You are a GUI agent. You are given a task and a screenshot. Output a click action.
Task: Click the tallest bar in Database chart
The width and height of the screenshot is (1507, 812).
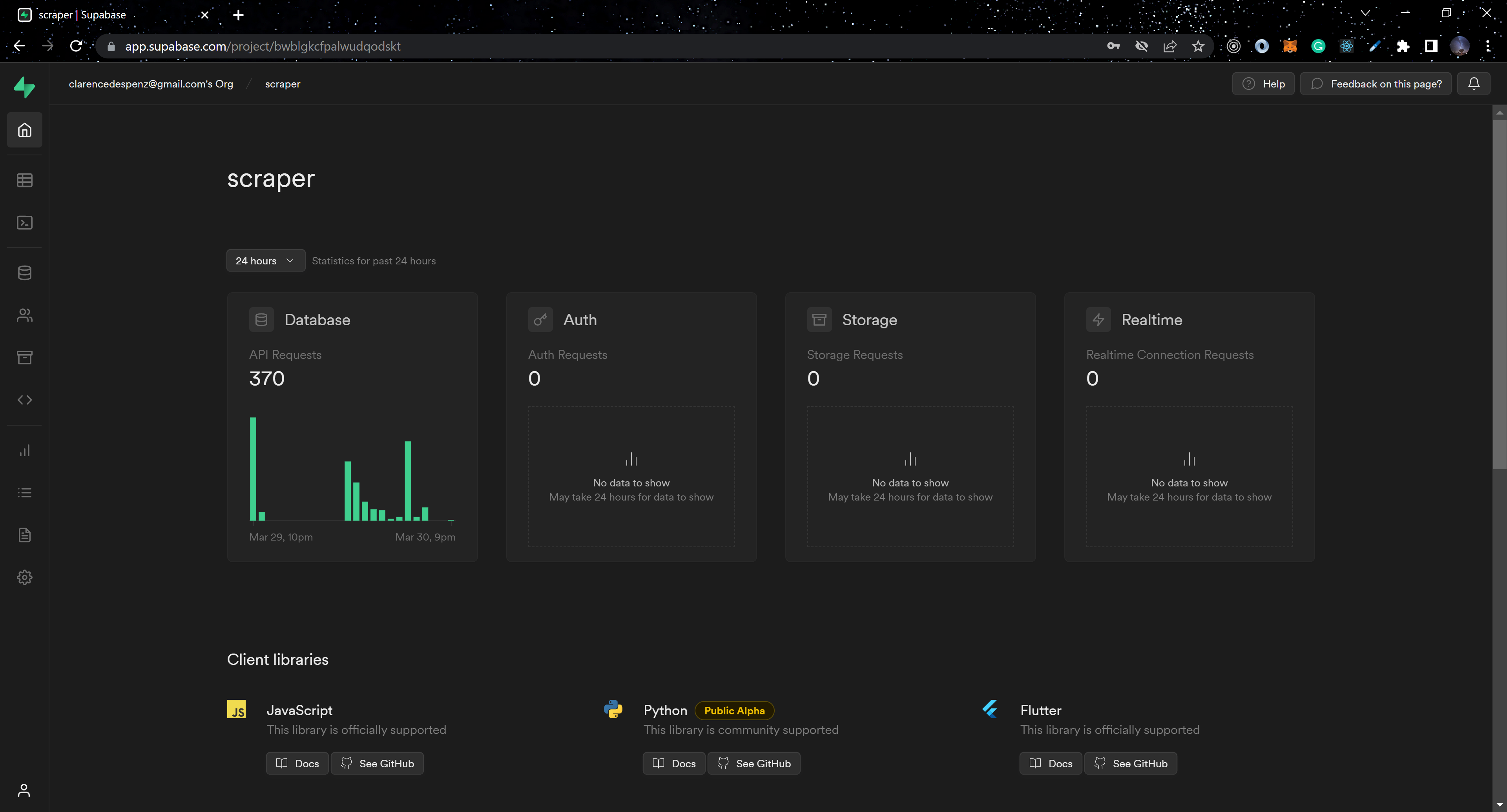coord(253,469)
